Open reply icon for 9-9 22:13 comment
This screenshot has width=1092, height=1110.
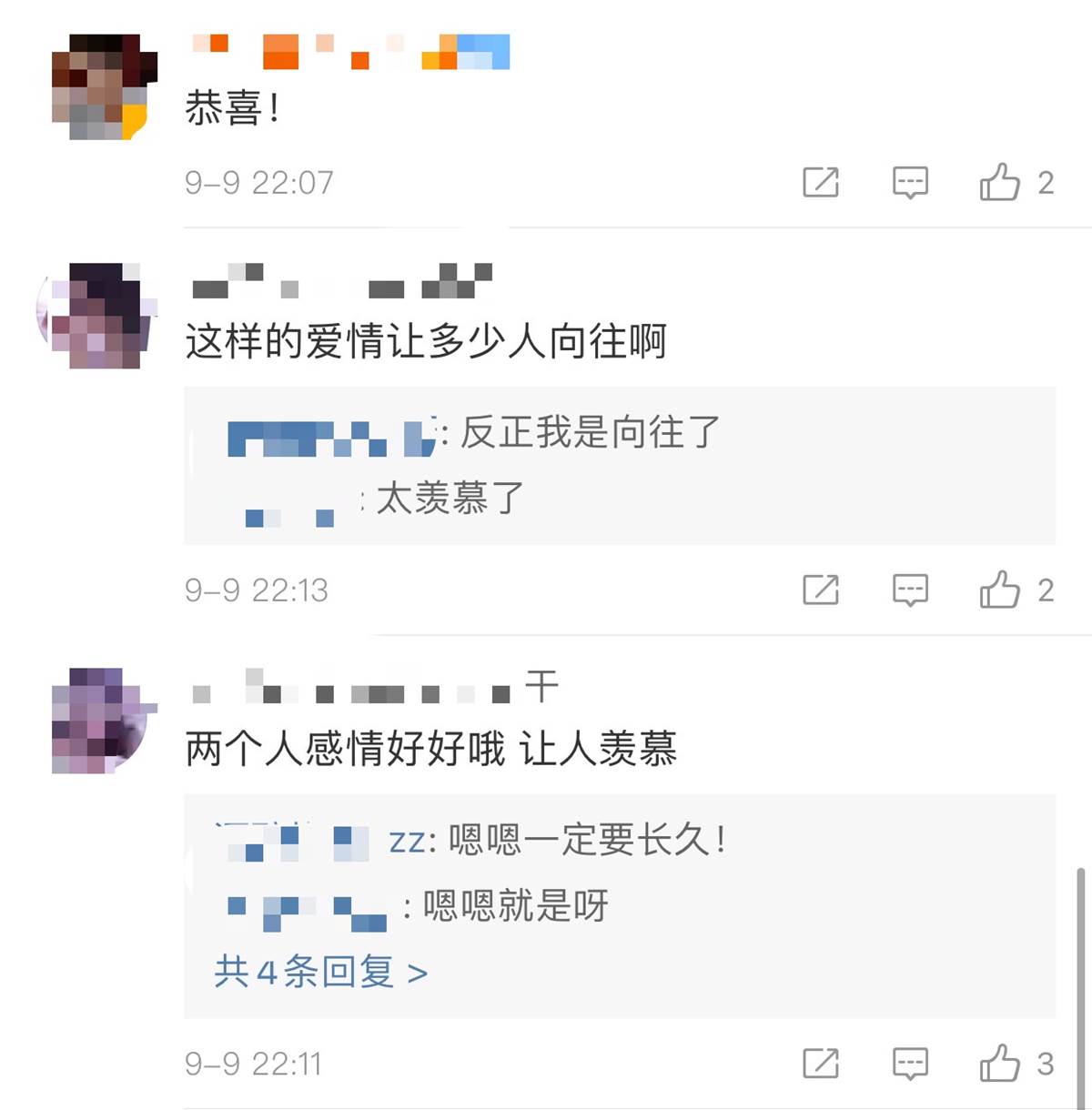click(x=910, y=590)
